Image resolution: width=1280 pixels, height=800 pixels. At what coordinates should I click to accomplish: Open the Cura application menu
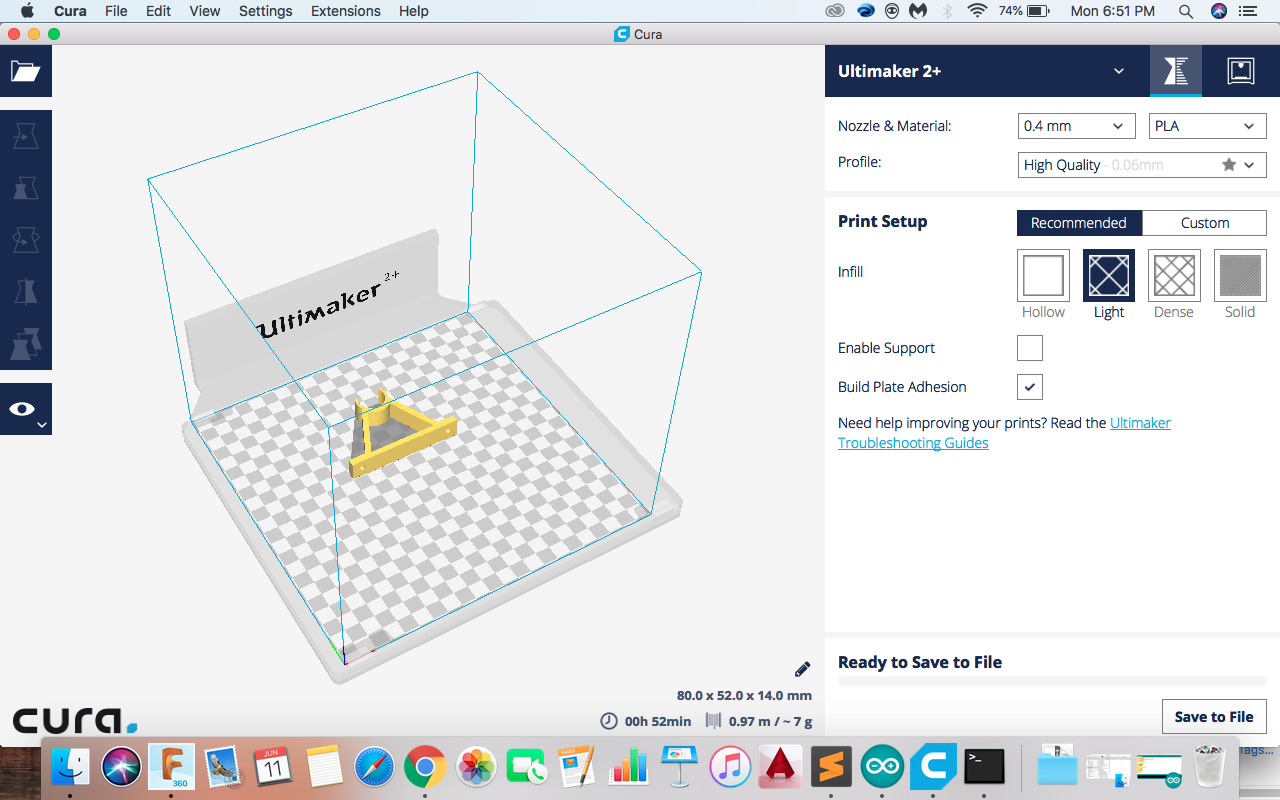tap(69, 11)
